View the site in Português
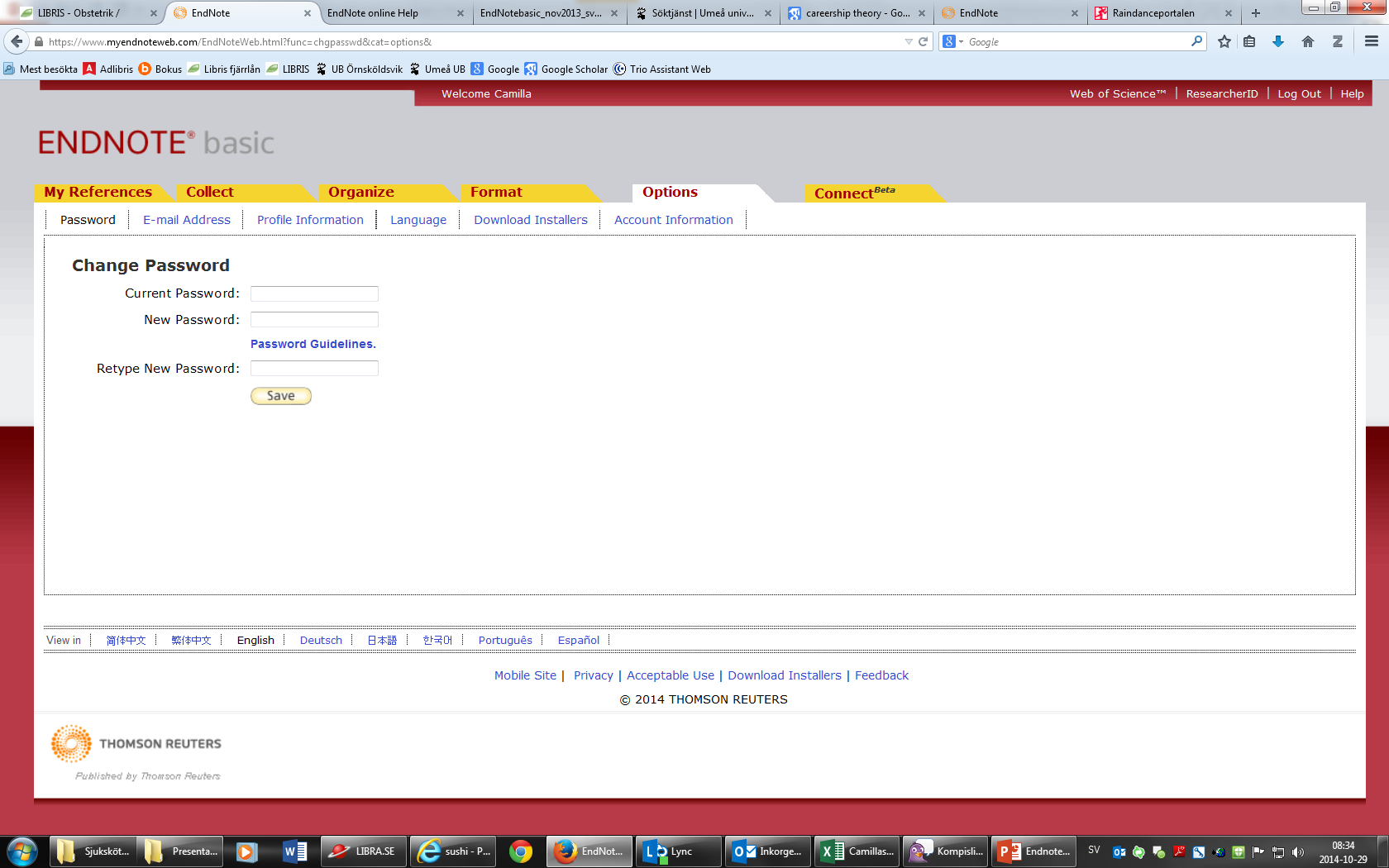The height and width of the screenshot is (868, 1389). coord(505,640)
